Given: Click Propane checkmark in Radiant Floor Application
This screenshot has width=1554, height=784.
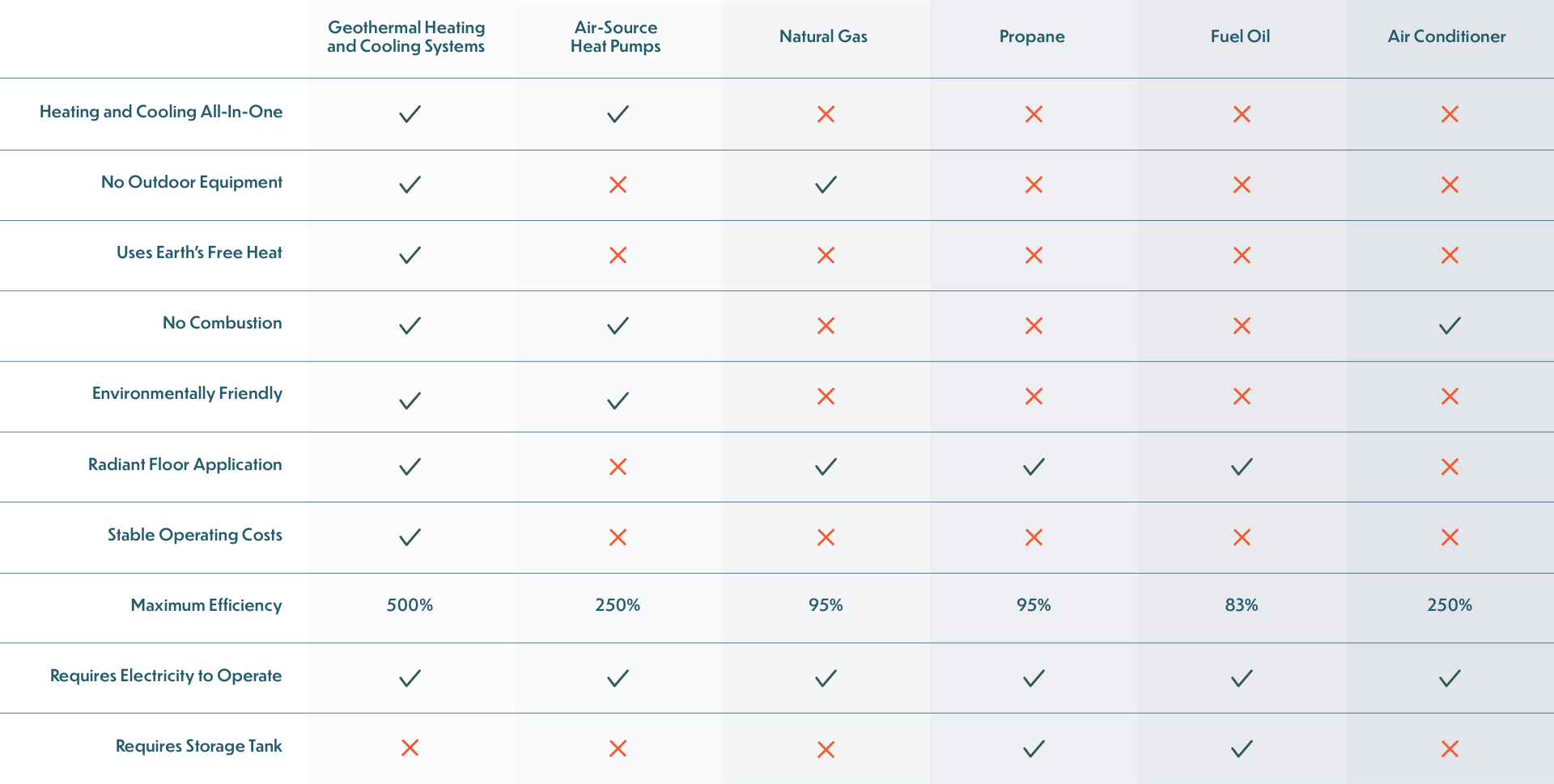Looking at the screenshot, I should (1034, 467).
